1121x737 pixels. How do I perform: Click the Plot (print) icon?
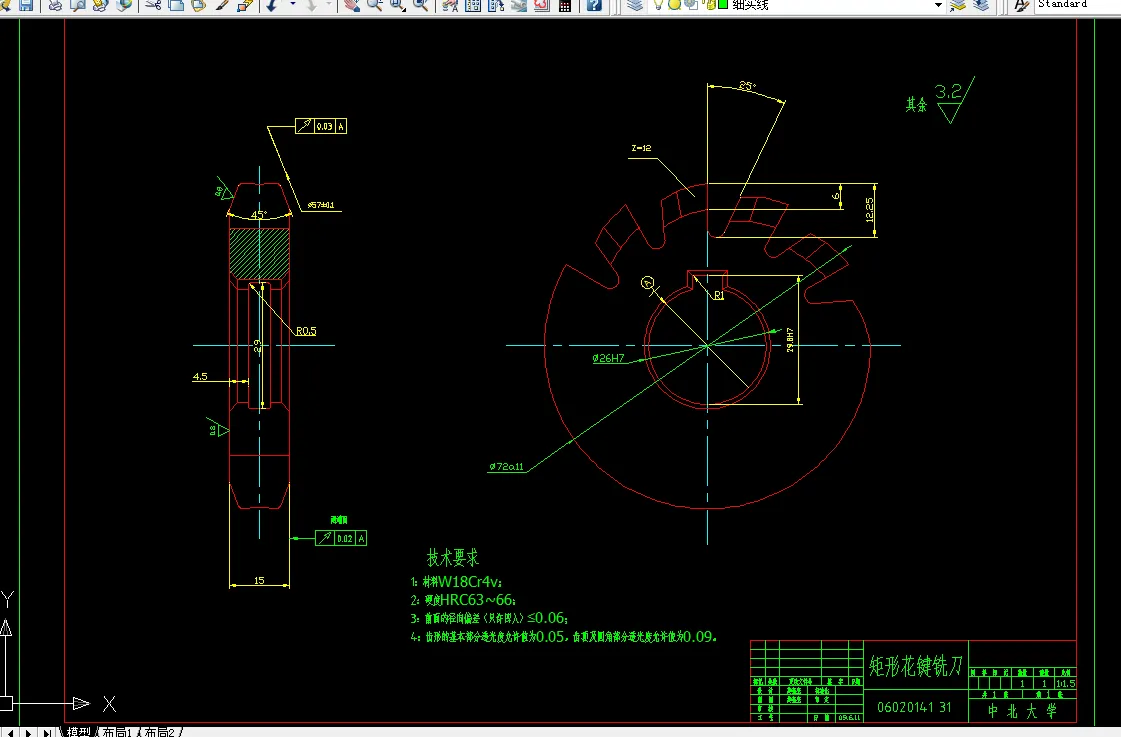click(55, 5)
